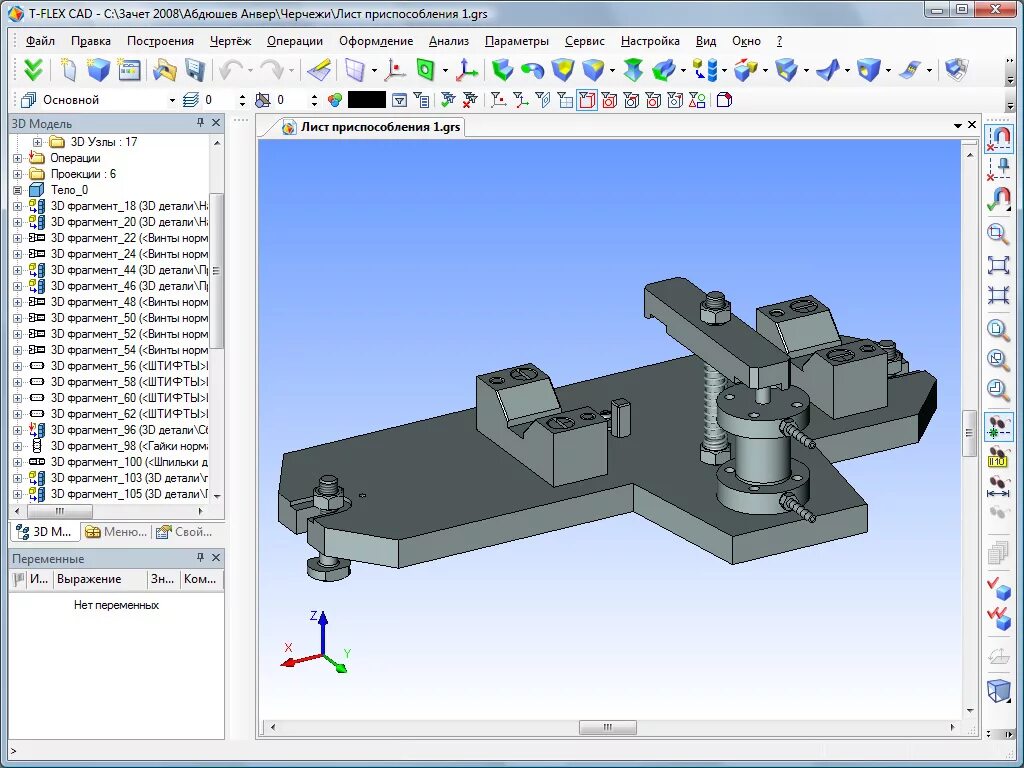Open the Операции menu

tap(295, 40)
